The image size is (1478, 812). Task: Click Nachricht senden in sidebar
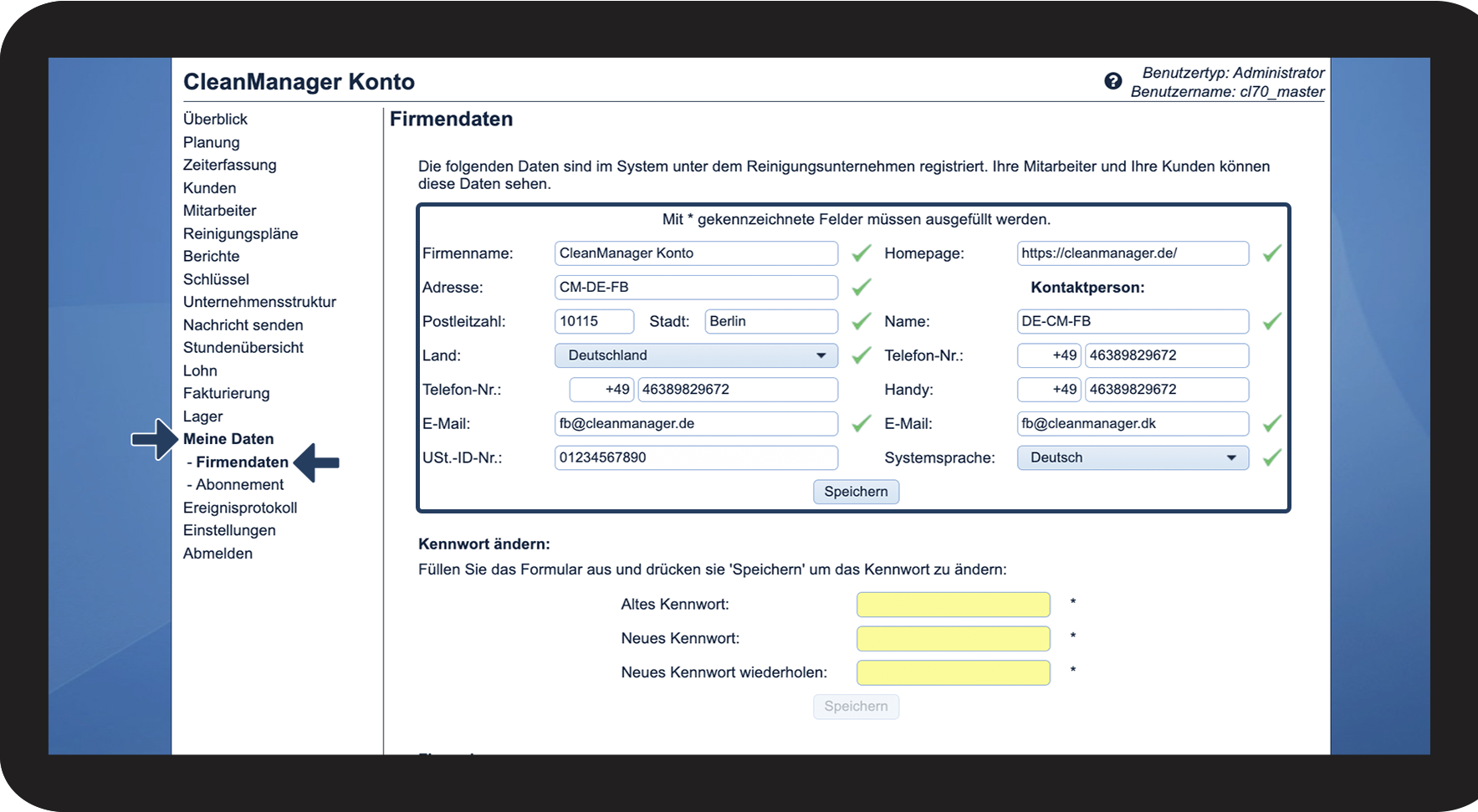click(x=243, y=325)
